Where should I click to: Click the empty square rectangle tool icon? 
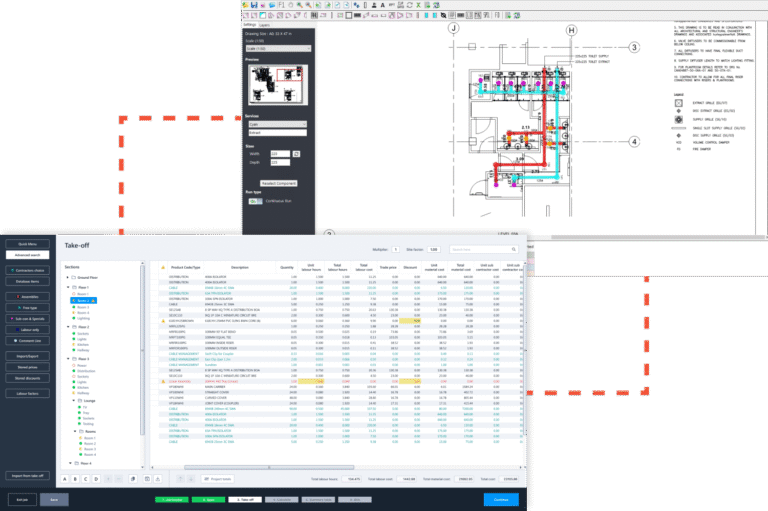(x=348, y=15)
